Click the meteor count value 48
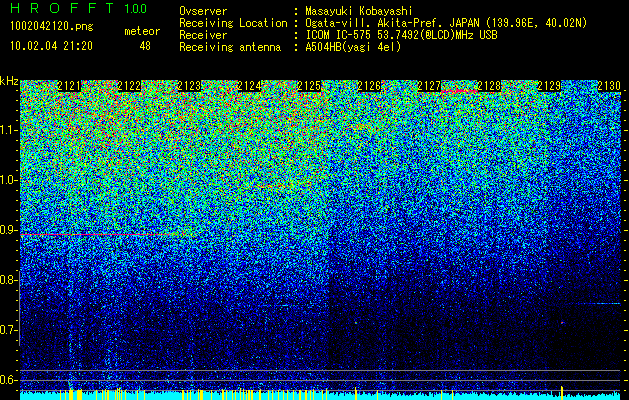629x400 pixels. tap(145, 46)
